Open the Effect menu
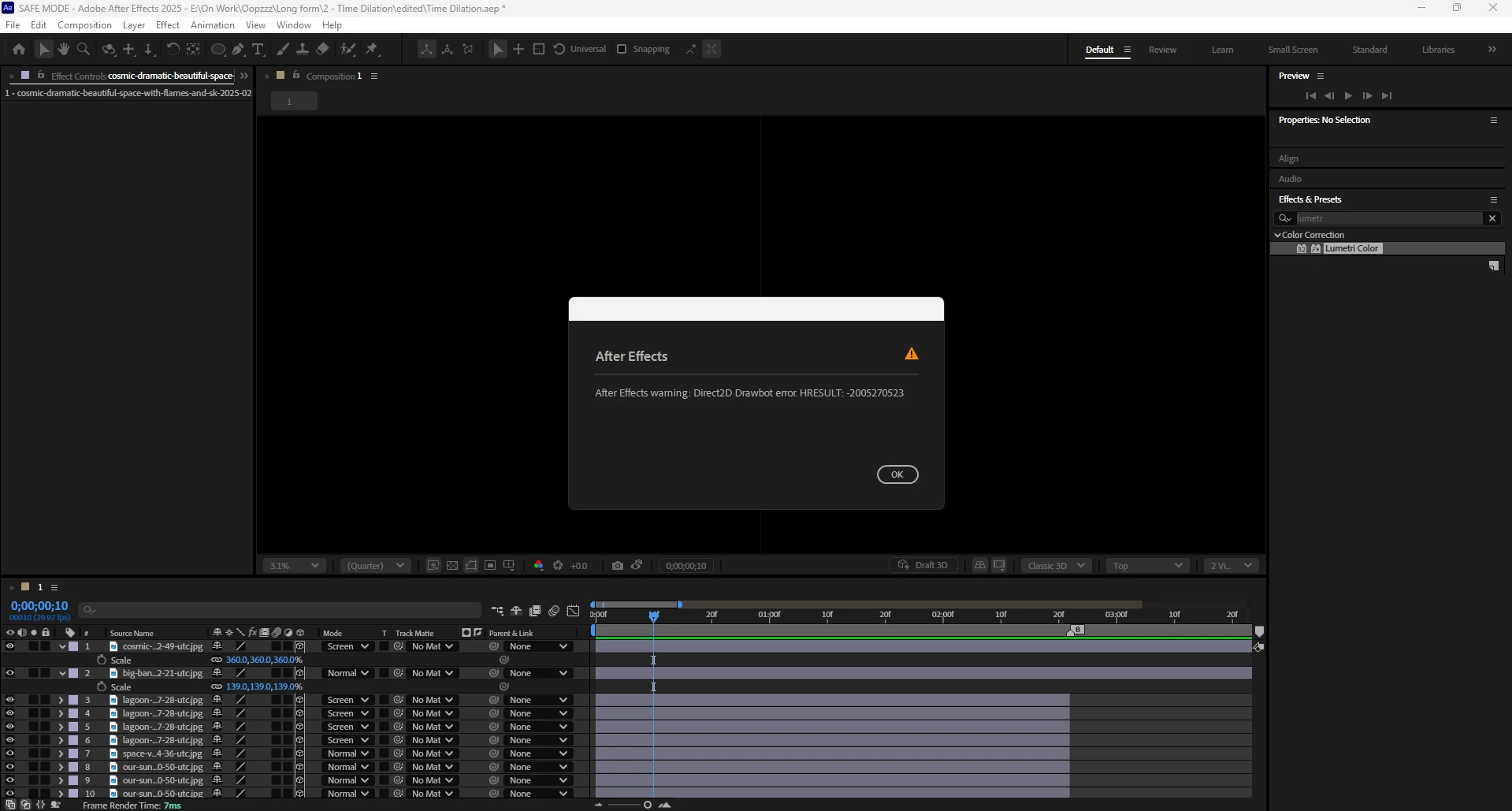Viewport: 1512px width, 811px height. coord(168,25)
